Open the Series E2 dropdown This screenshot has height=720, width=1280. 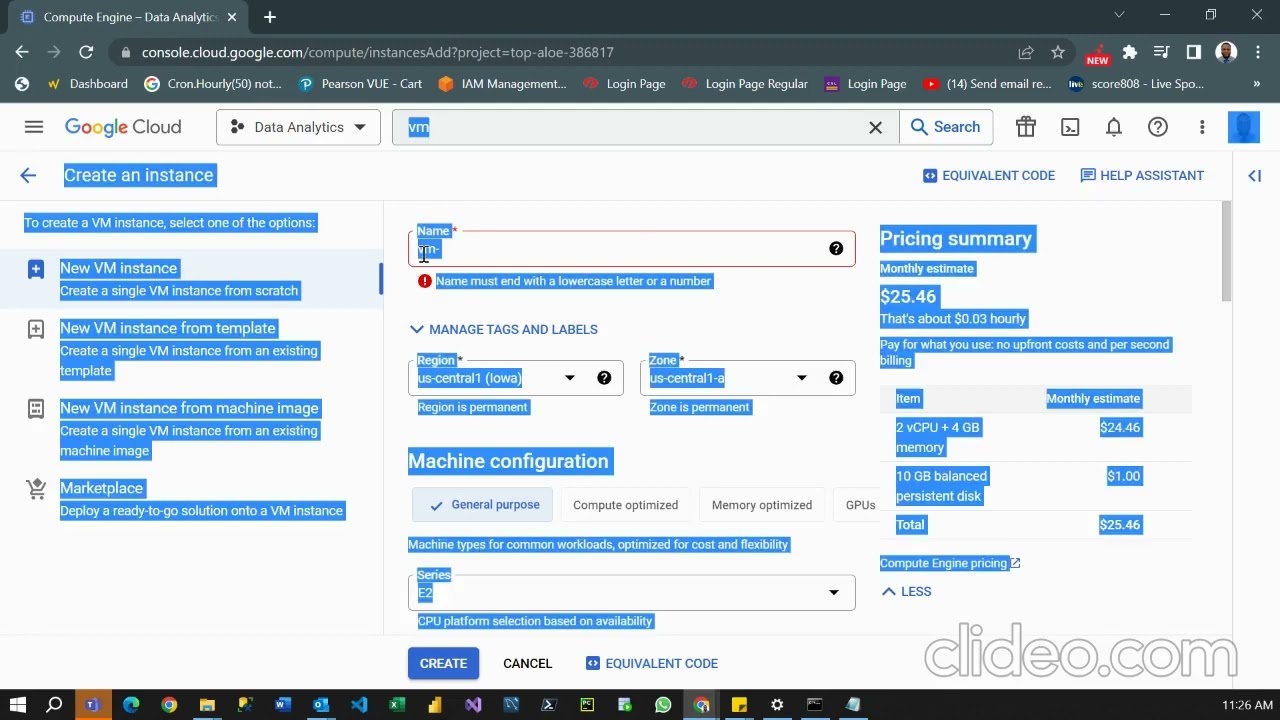[631, 592]
